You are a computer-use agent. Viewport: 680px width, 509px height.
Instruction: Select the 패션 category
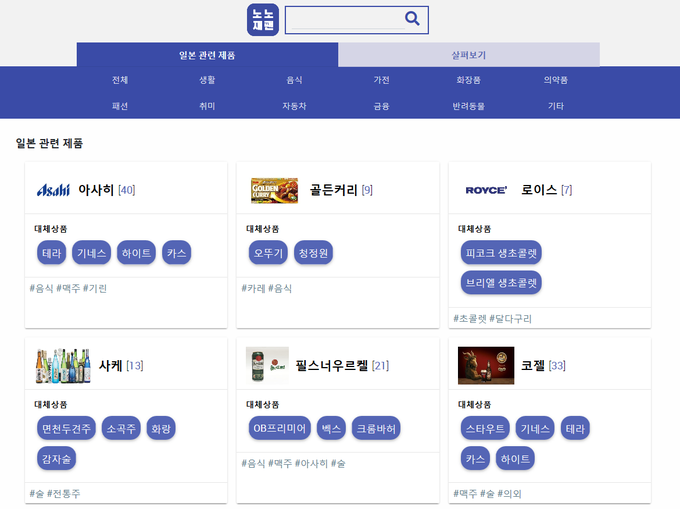pyautogui.click(x=120, y=106)
